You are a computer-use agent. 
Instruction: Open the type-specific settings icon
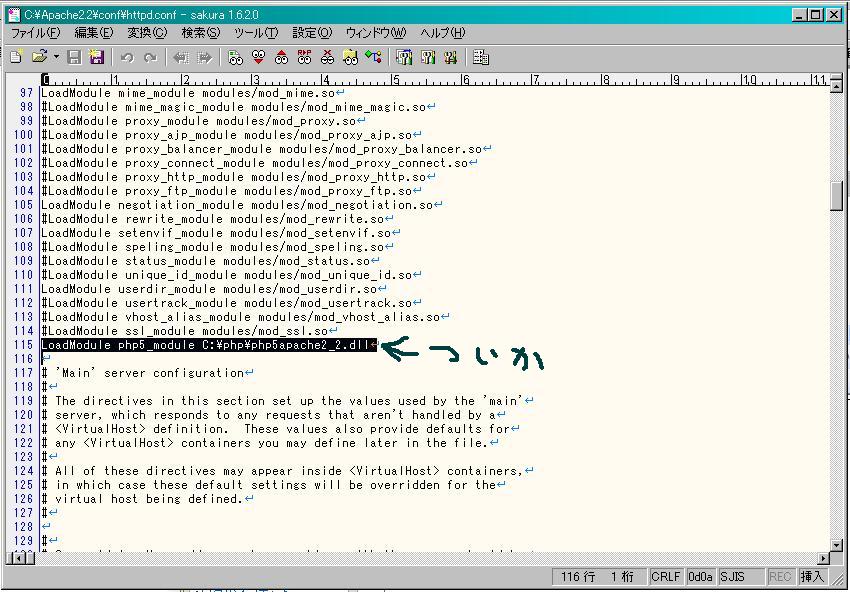[428, 57]
